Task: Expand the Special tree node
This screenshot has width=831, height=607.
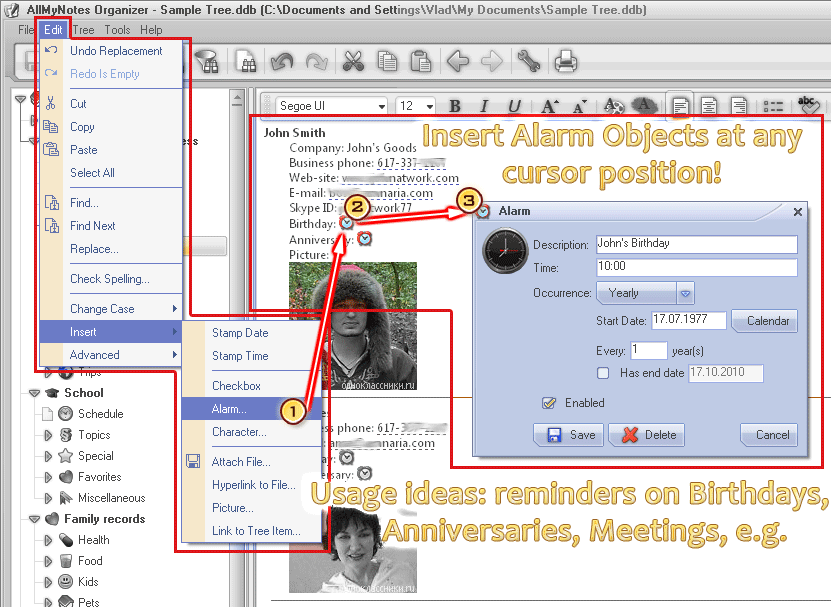Action: [x=48, y=456]
